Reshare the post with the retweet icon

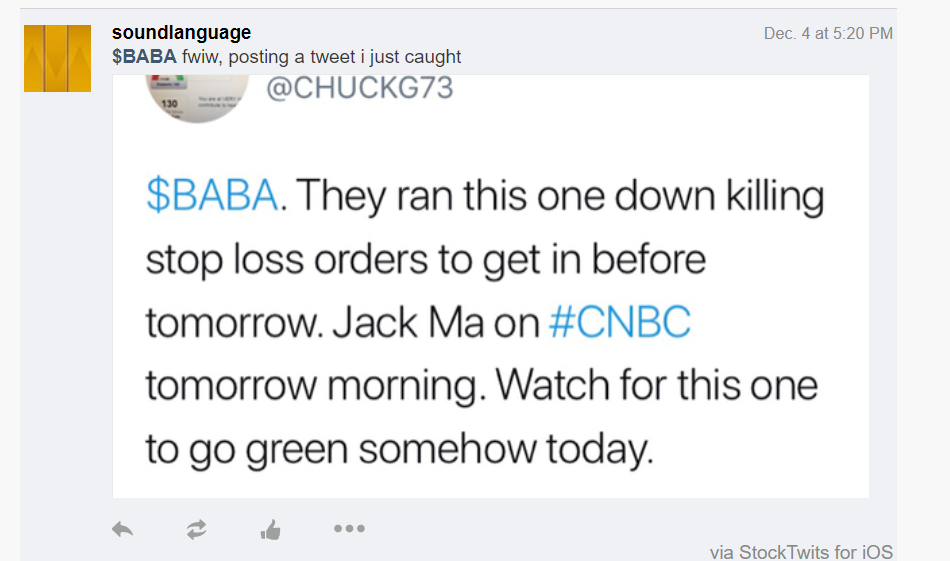tap(196, 530)
